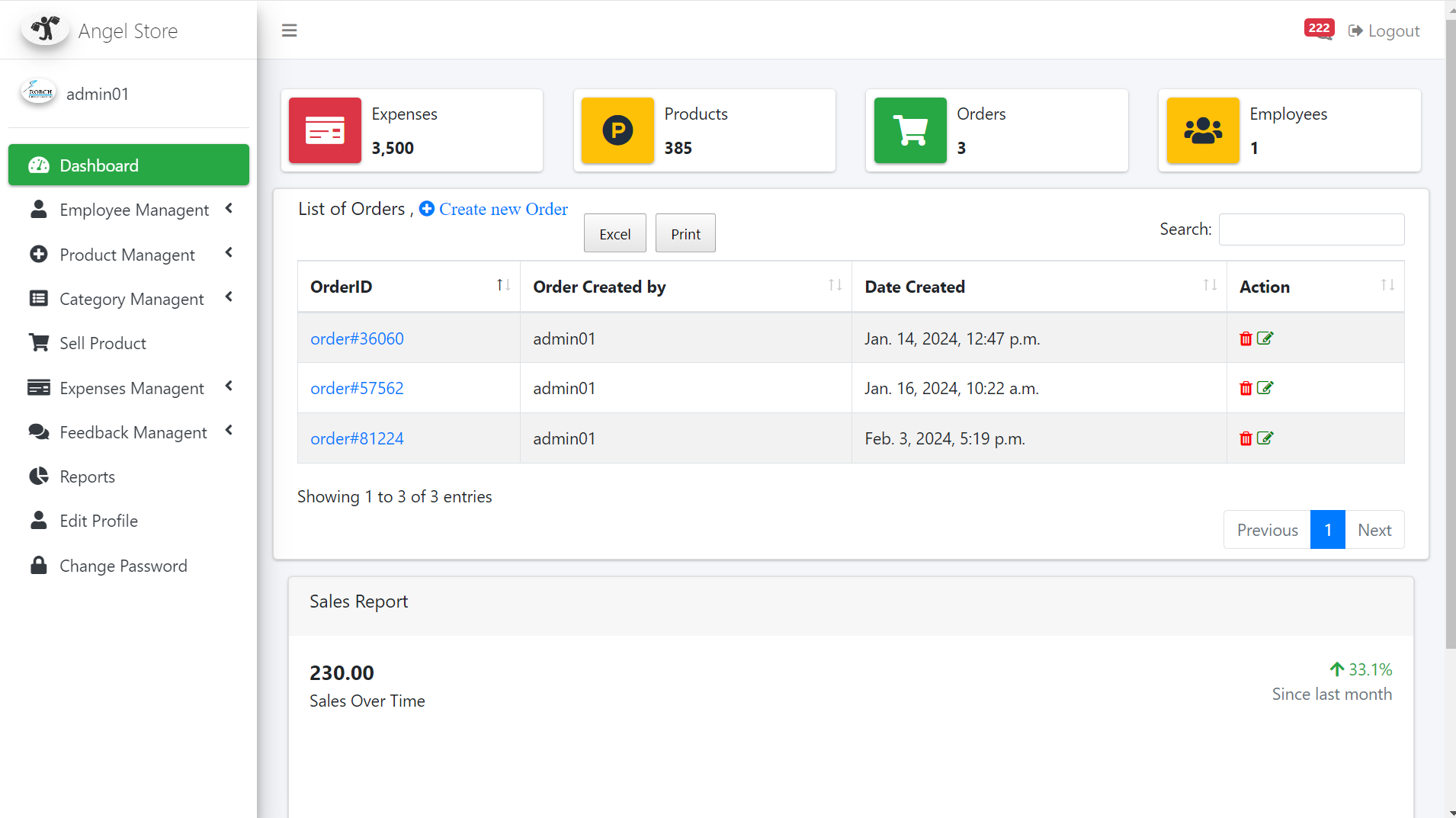1456x818 pixels.
Task: Click the Product Managent plus-circle icon
Action: (x=38, y=254)
